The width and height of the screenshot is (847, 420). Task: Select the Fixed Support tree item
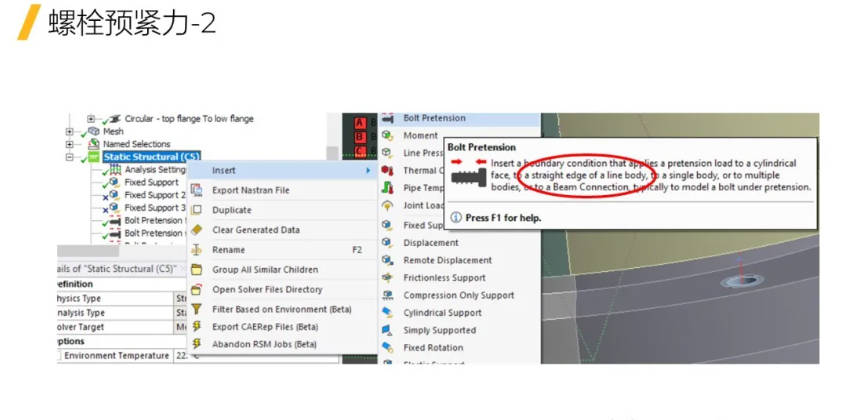click(x=151, y=182)
